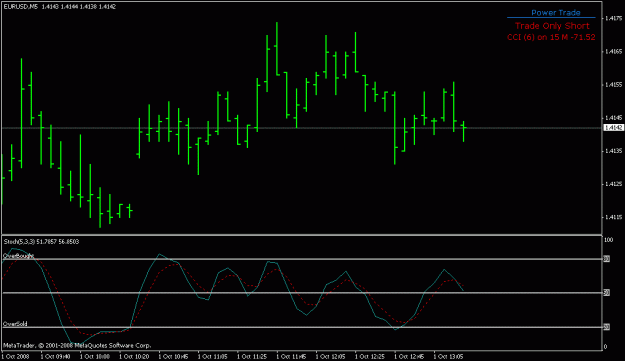Click the 1 Oct 11:05 time label
625x361 pixels.
coord(213,356)
